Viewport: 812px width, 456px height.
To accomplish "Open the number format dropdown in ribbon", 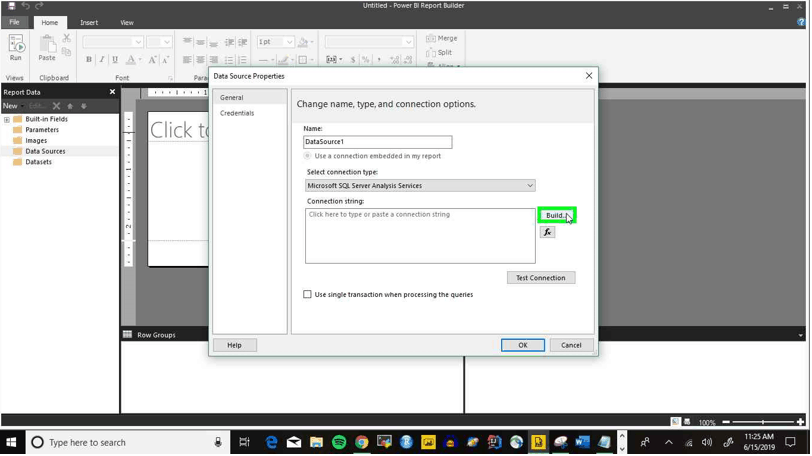I will (409, 42).
